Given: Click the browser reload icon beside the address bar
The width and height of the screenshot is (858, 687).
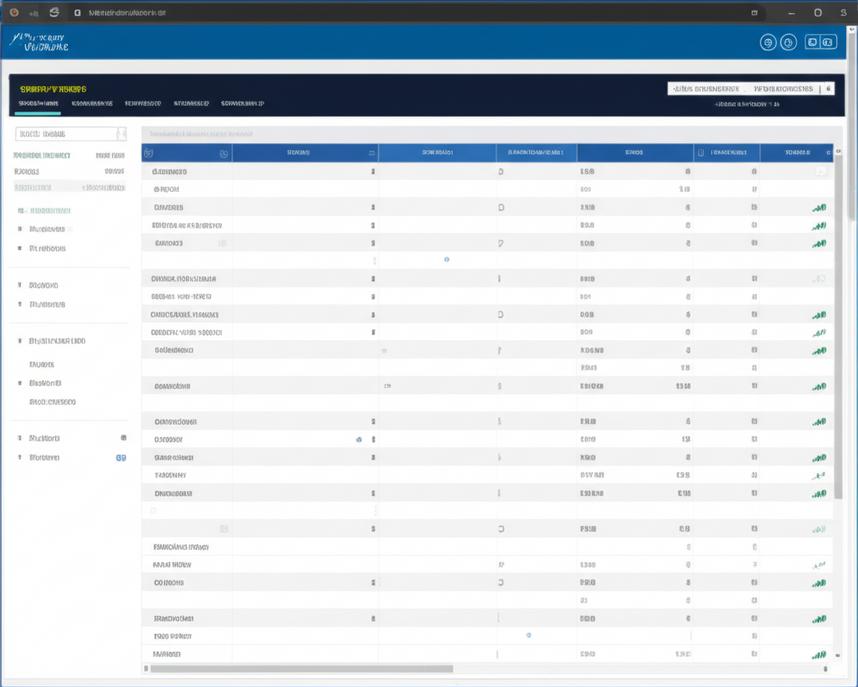Looking at the screenshot, I should 54,12.
